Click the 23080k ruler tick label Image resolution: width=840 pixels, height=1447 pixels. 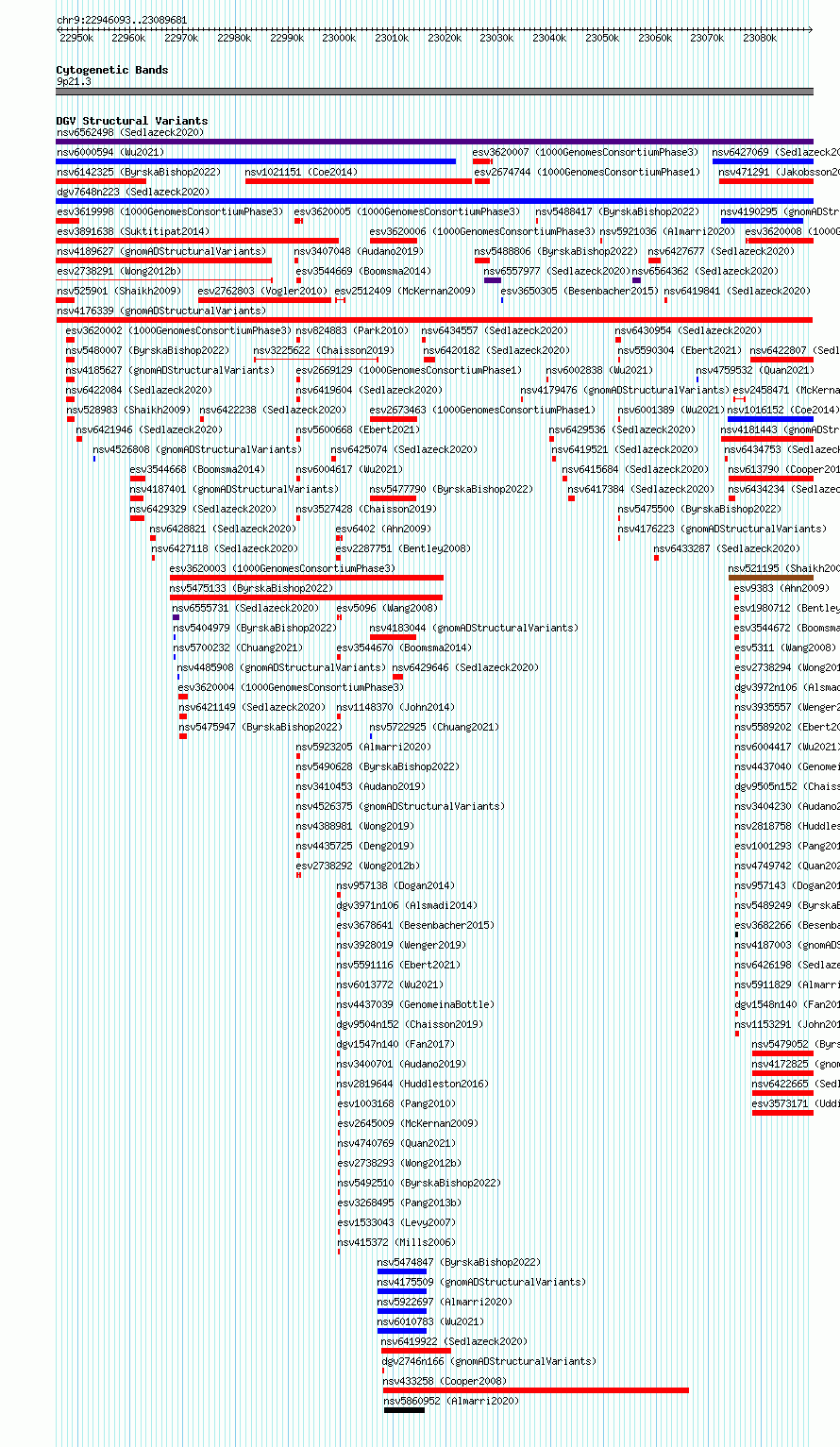(x=760, y=38)
